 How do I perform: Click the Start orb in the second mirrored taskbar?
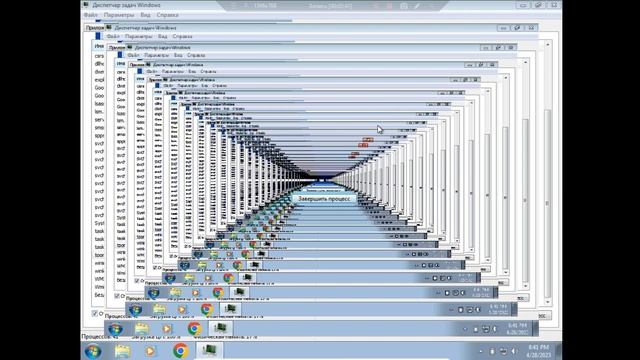pyautogui.click(x=136, y=309)
